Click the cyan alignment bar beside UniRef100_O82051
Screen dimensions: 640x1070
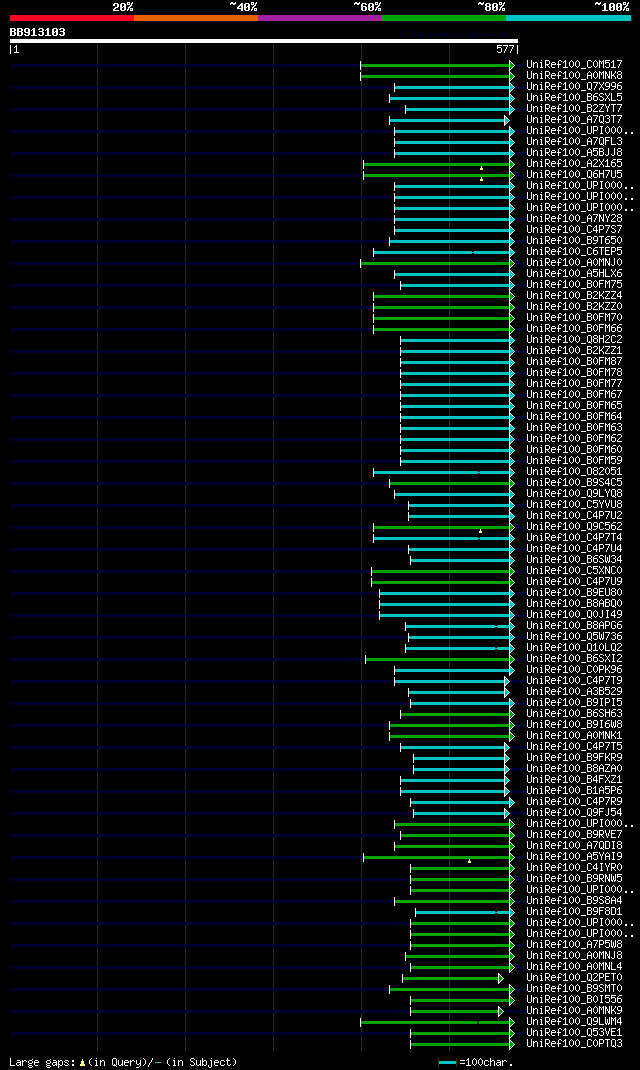click(443, 472)
